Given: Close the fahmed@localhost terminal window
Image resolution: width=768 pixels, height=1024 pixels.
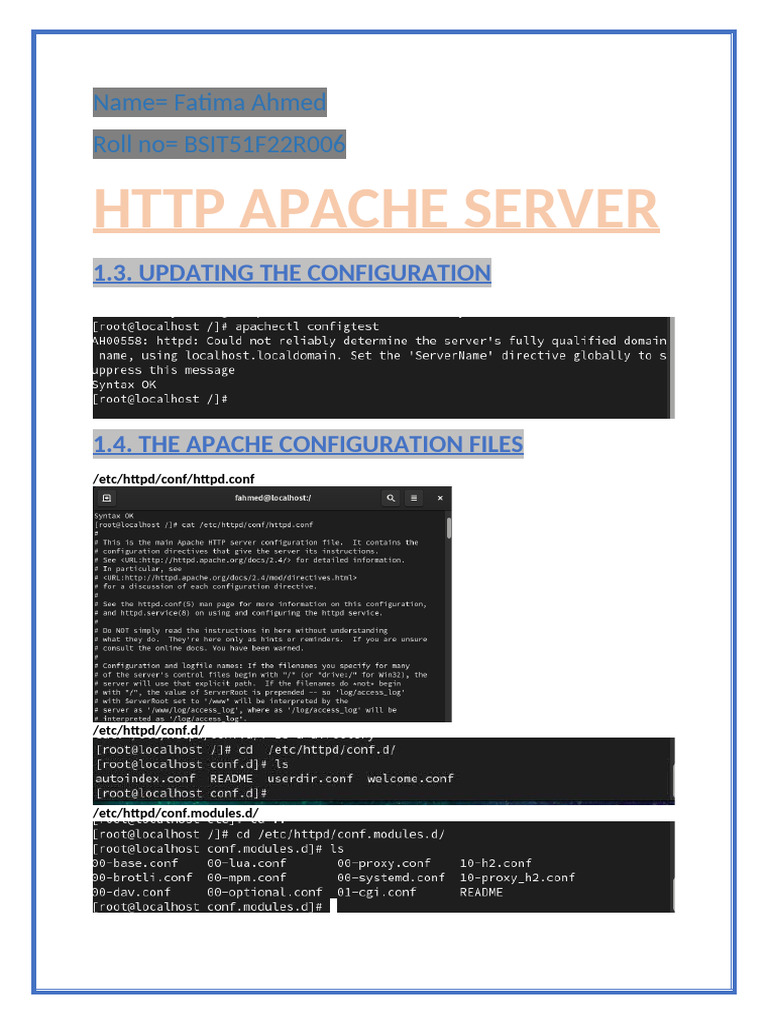Looking at the screenshot, I should [x=440, y=498].
